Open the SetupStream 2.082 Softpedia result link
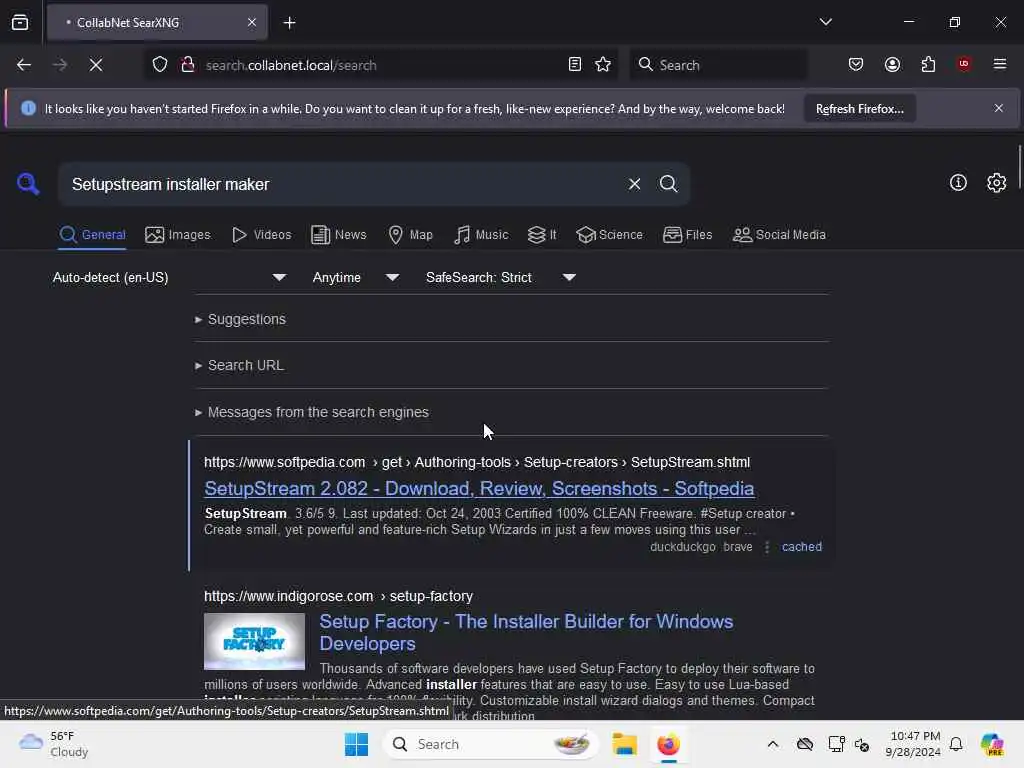This screenshot has width=1024, height=768. [479, 488]
